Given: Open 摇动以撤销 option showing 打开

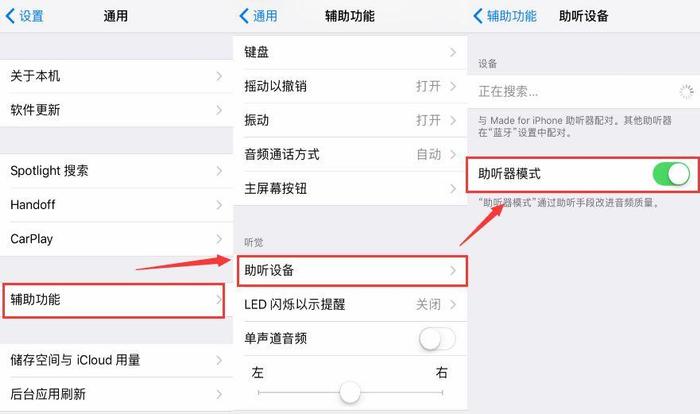Looking at the screenshot, I should pyautogui.click(x=350, y=87).
